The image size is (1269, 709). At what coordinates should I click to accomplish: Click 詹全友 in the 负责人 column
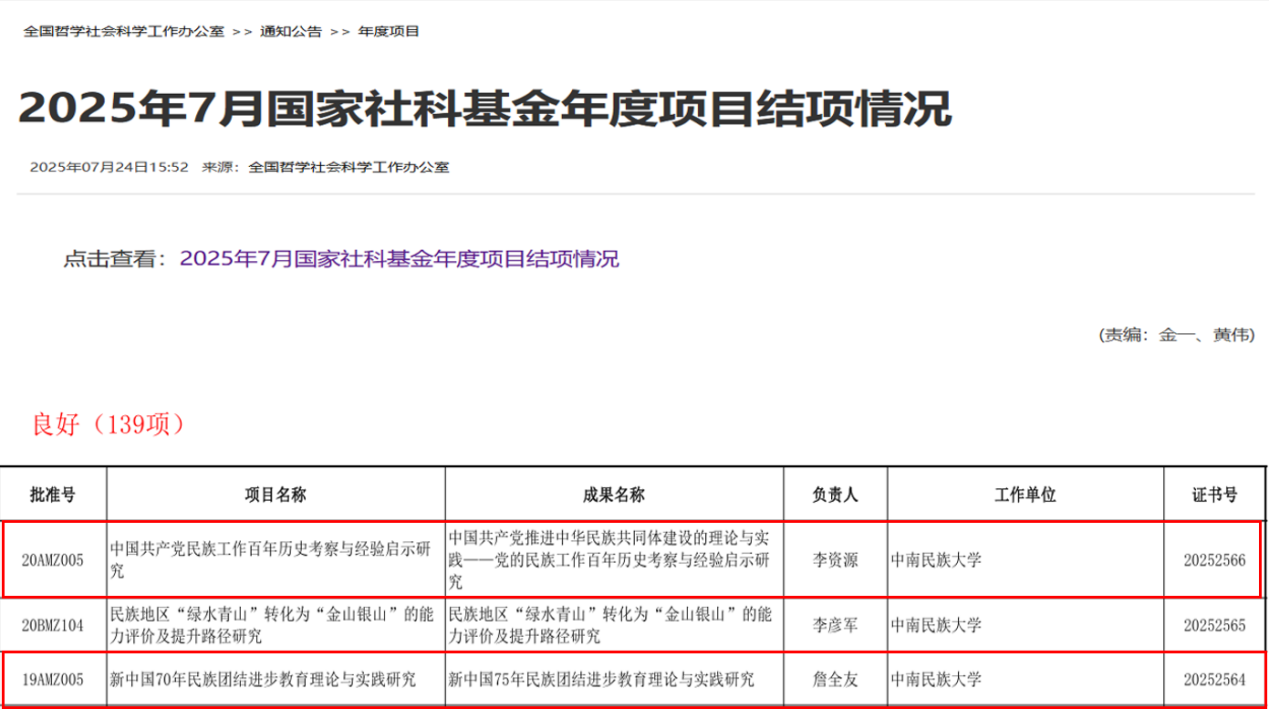tap(834, 680)
